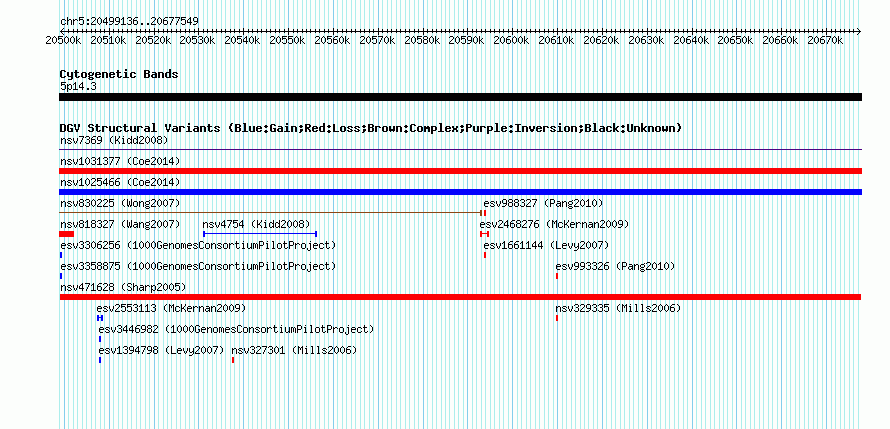Select the red esv2468276 loss marker
The height and width of the screenshot is (429, 890).
[x=484, y=234]
